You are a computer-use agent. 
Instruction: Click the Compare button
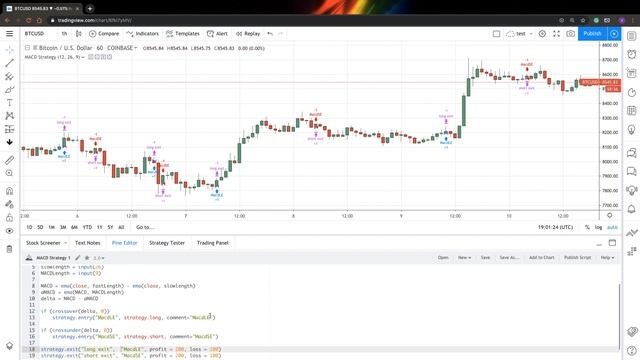104,33
